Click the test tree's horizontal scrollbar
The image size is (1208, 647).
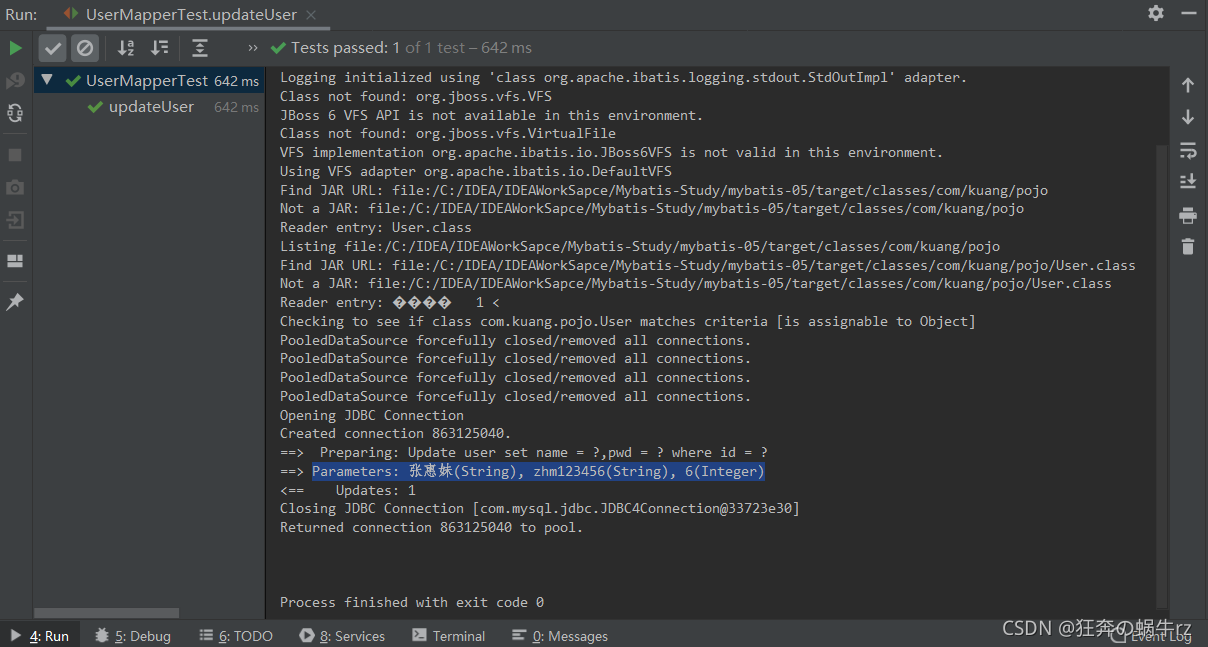tap(107, 612)
